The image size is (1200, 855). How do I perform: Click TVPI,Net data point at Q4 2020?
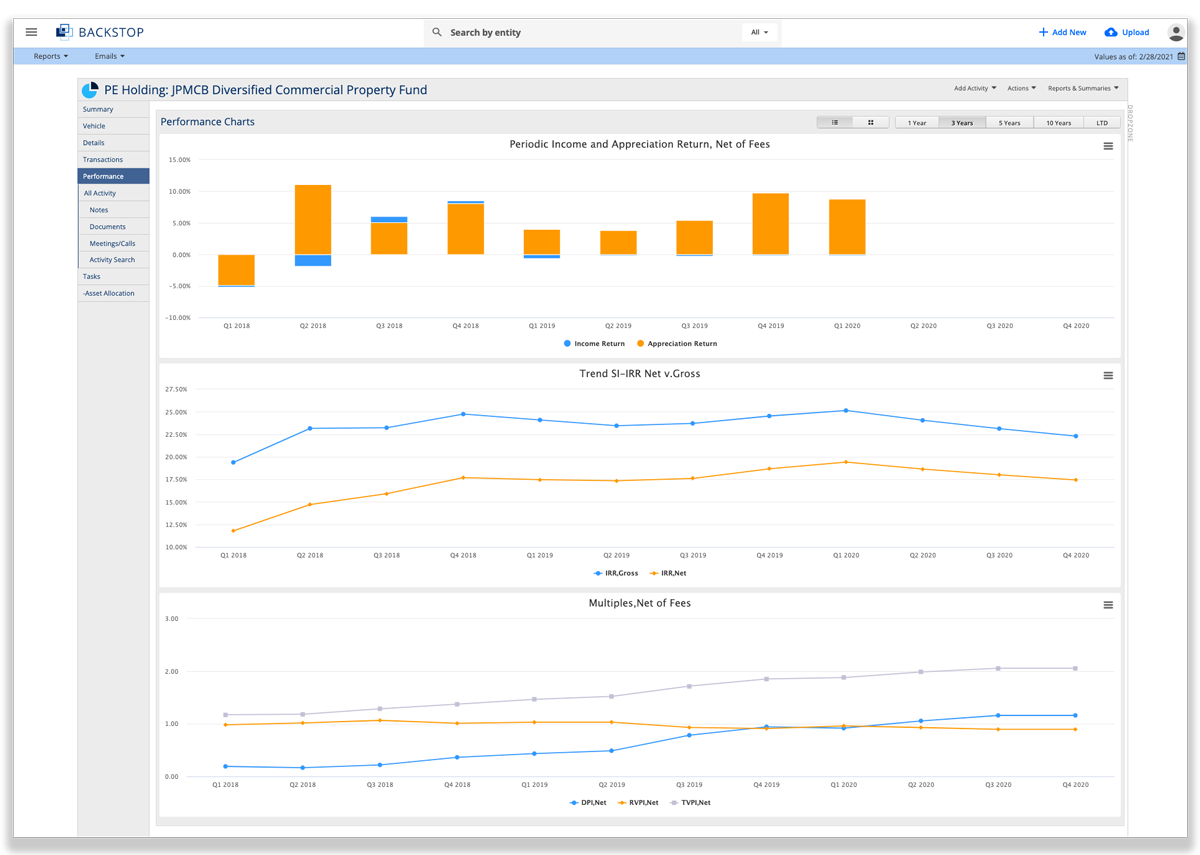tap(1075, 668)
